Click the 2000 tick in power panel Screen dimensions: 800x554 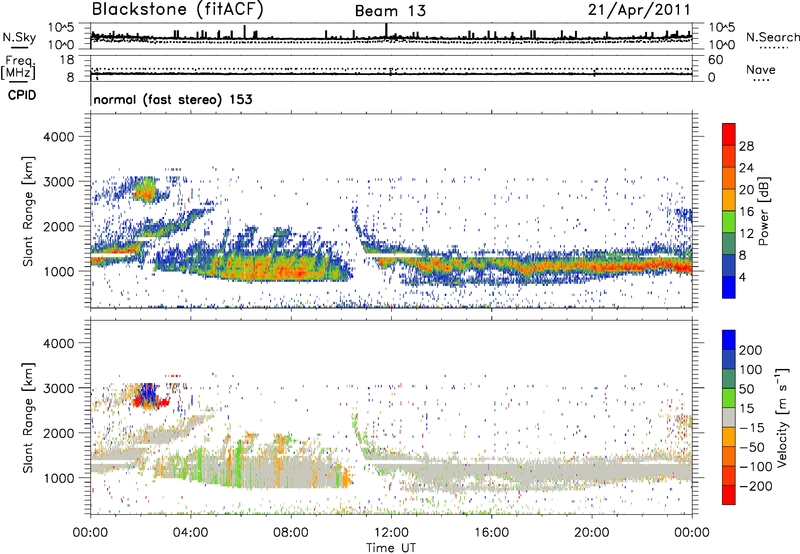click(58, 226)
